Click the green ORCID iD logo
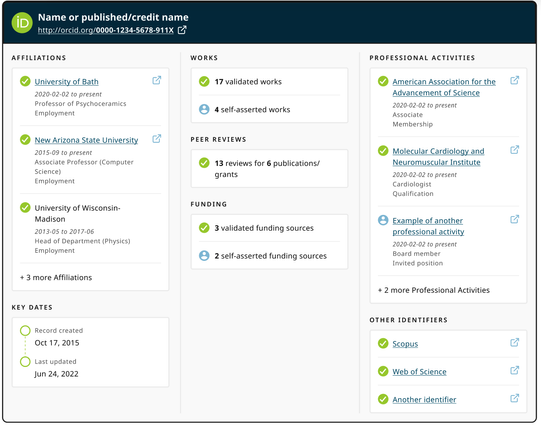 [22, 23]
